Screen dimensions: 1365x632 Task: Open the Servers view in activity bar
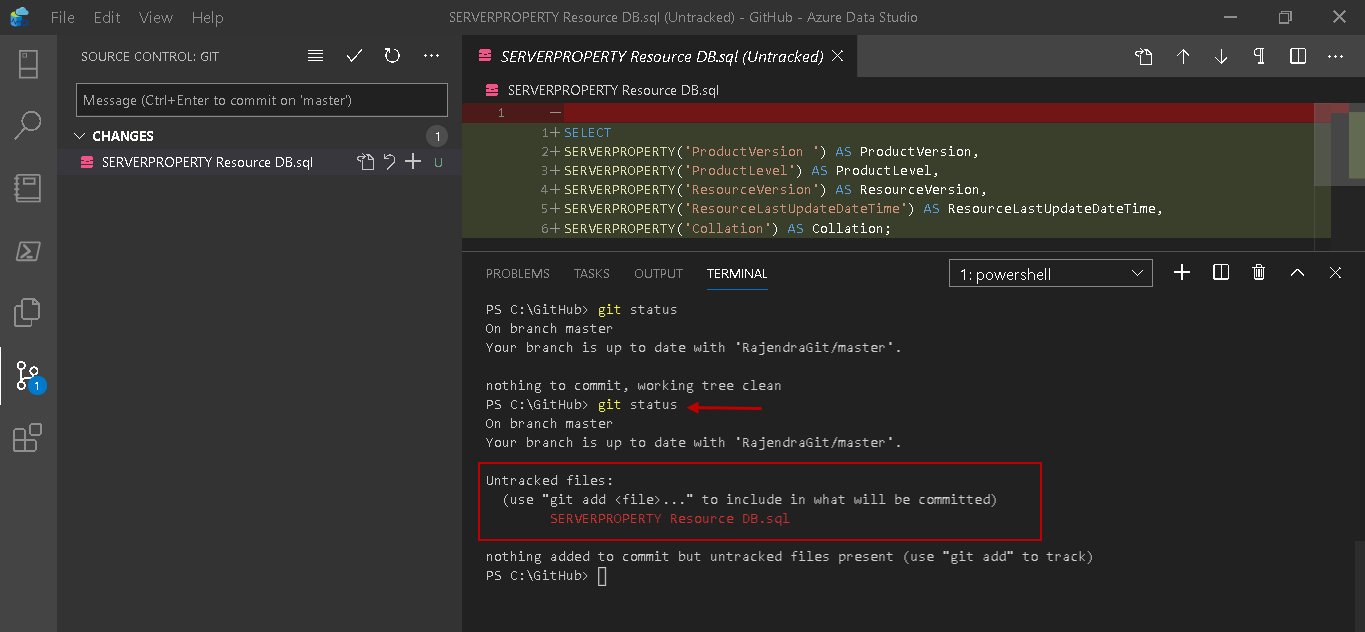pyautogui.click(x=28, y=63)
